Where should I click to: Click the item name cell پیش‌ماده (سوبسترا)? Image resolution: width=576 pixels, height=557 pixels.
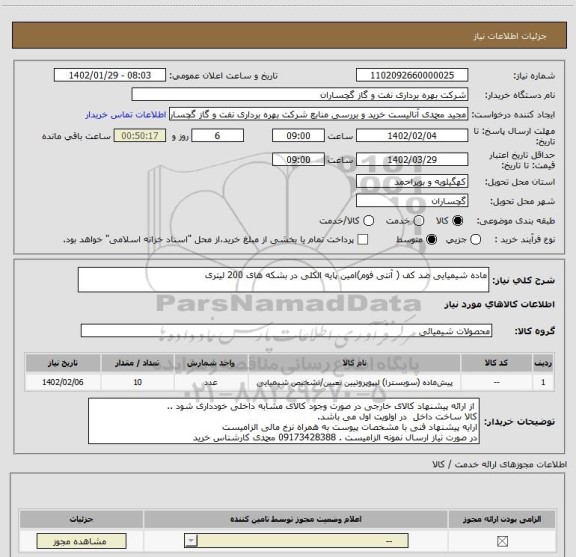pos(354,382)
